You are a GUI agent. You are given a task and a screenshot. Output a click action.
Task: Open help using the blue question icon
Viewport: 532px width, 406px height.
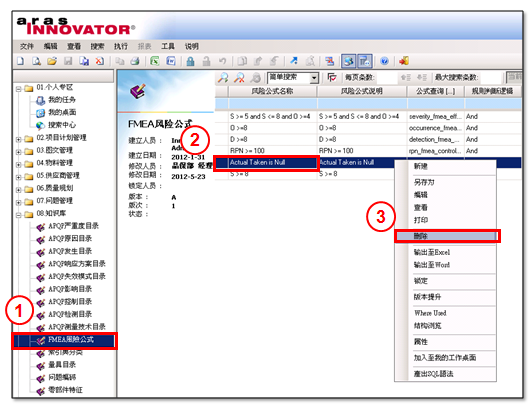[x=384, y=61]
